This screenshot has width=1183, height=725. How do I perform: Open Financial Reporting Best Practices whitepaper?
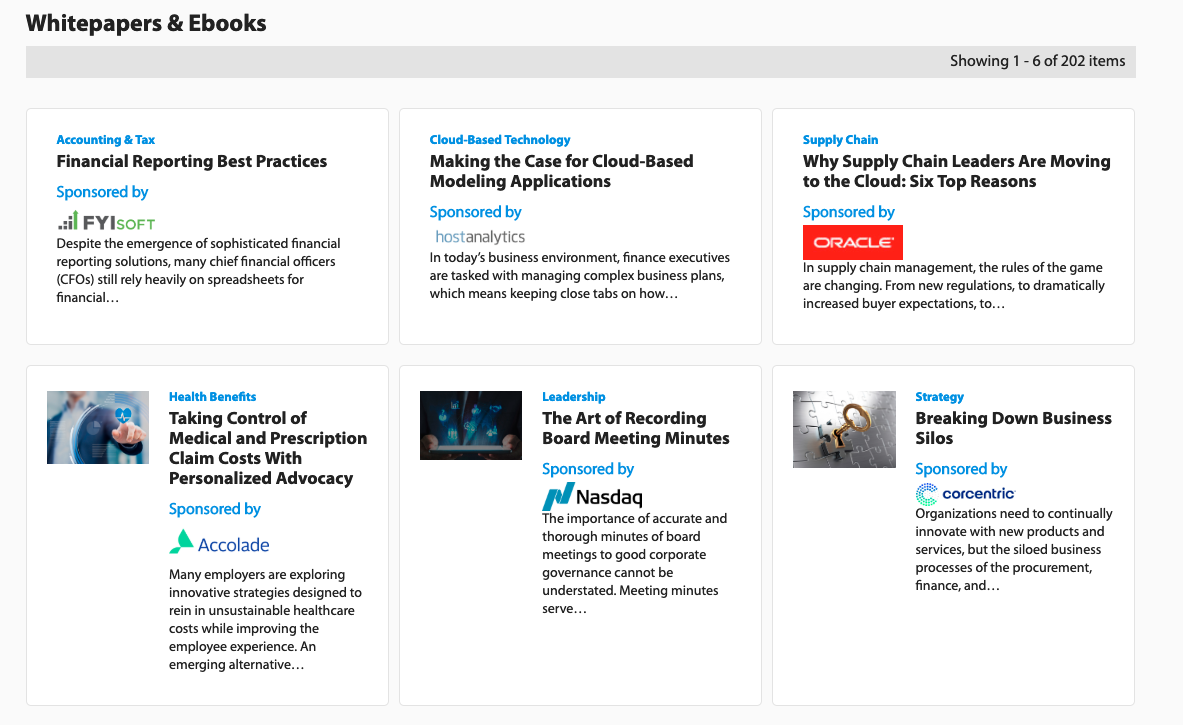(192, 161)
